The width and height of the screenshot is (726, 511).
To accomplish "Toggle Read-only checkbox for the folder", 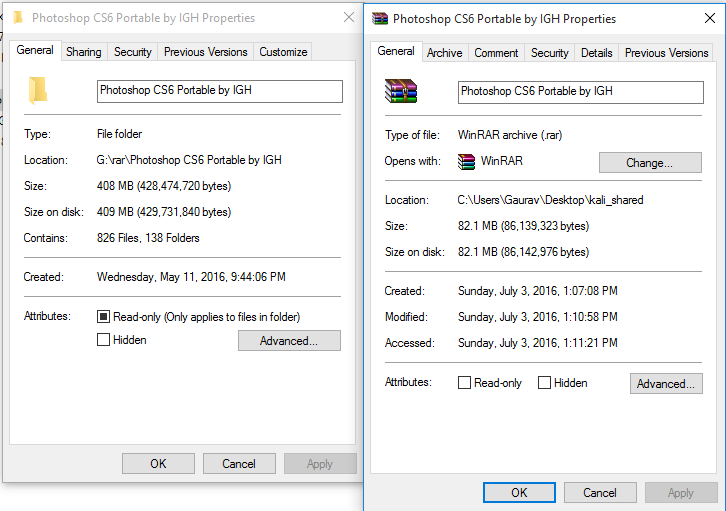I will coord(103,317).
